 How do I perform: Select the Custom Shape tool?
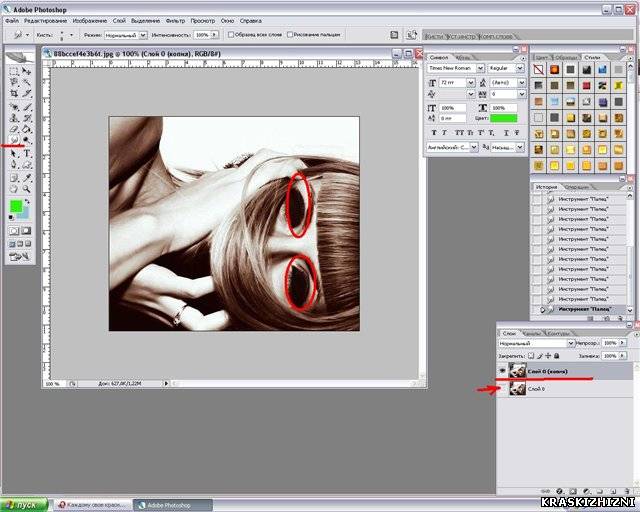coord(27,165)
